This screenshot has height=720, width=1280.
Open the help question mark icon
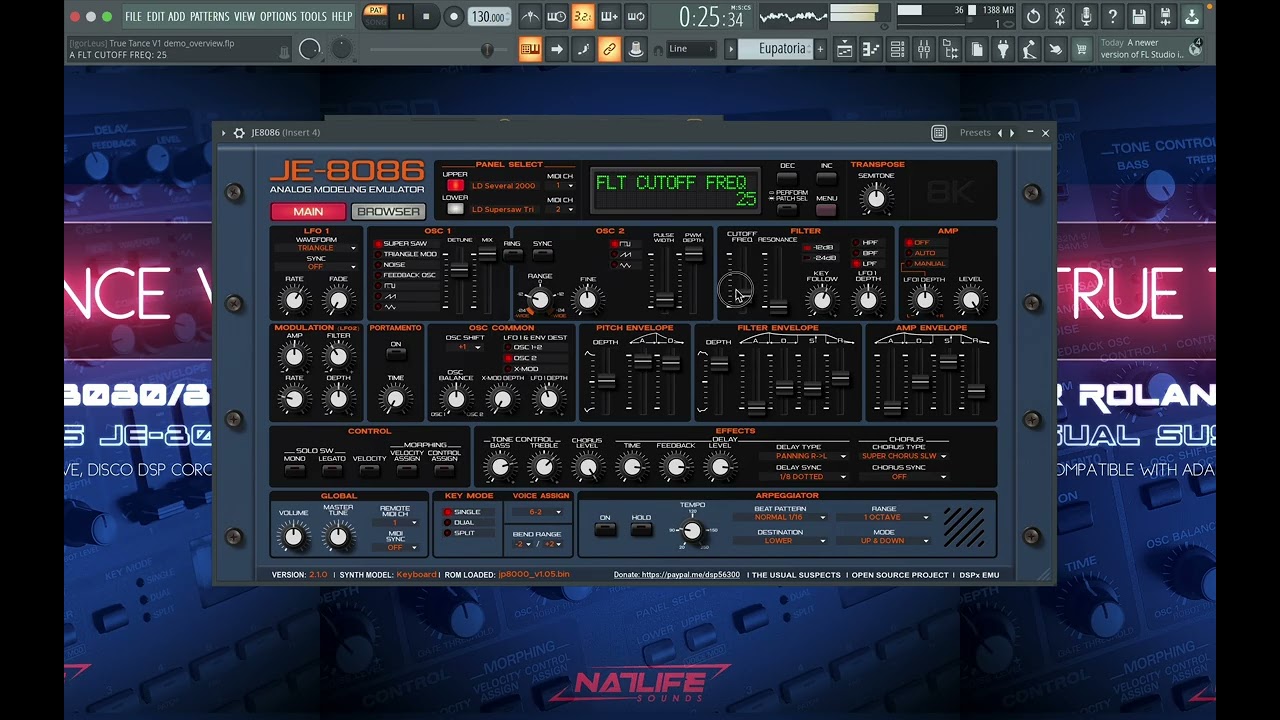[x=1112, y=17]
